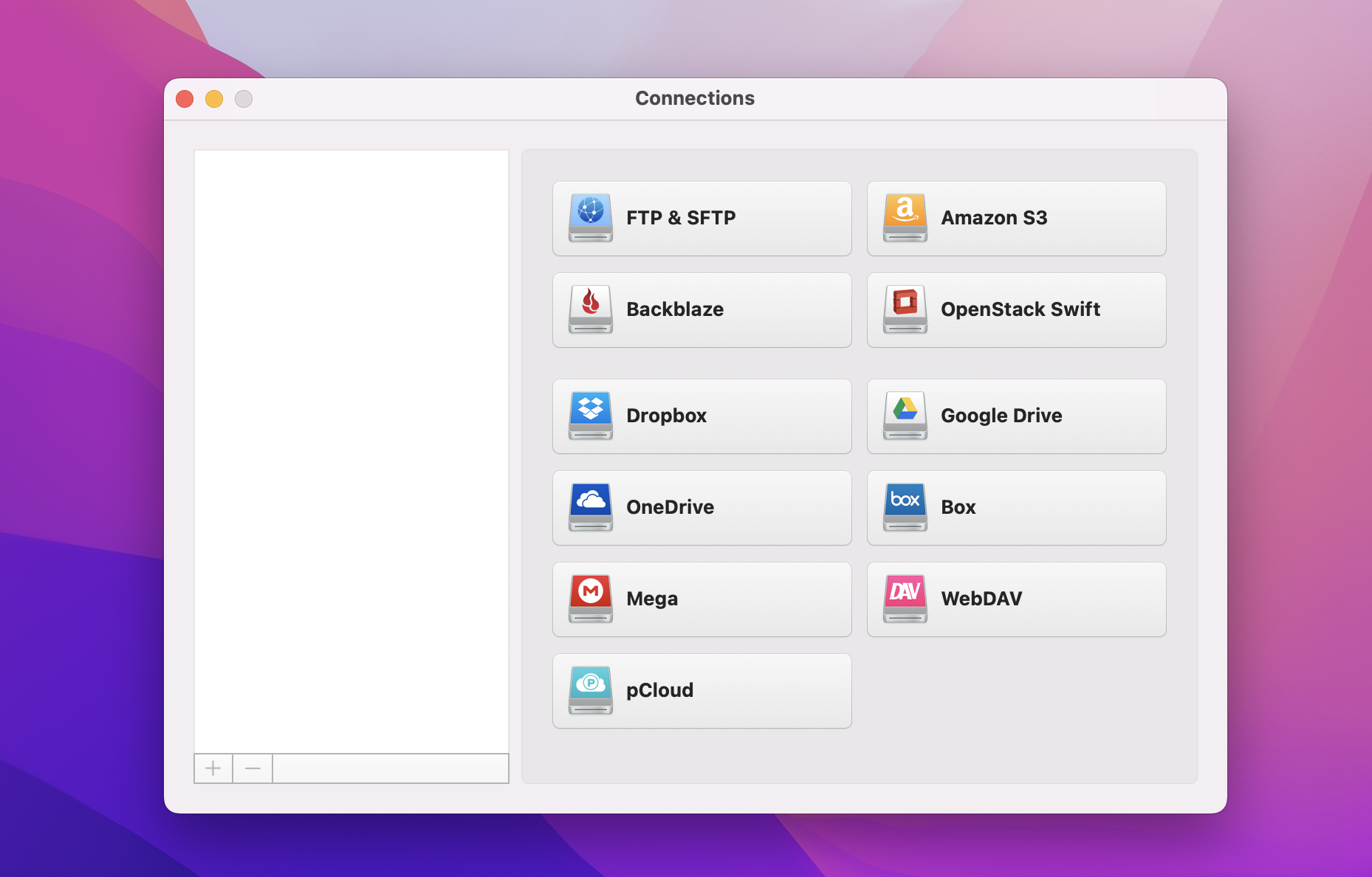Open the OpenStack Swift connection icon

[904, 309]
